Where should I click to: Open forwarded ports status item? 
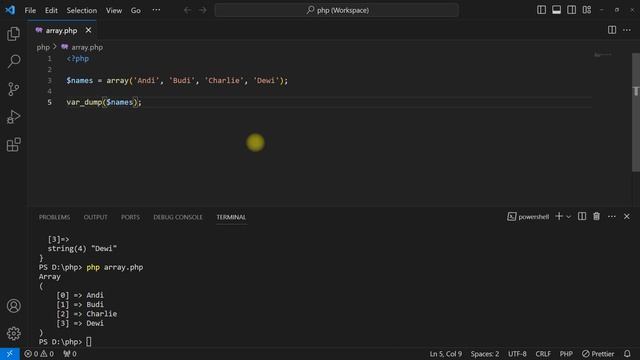tap(70, 354)
